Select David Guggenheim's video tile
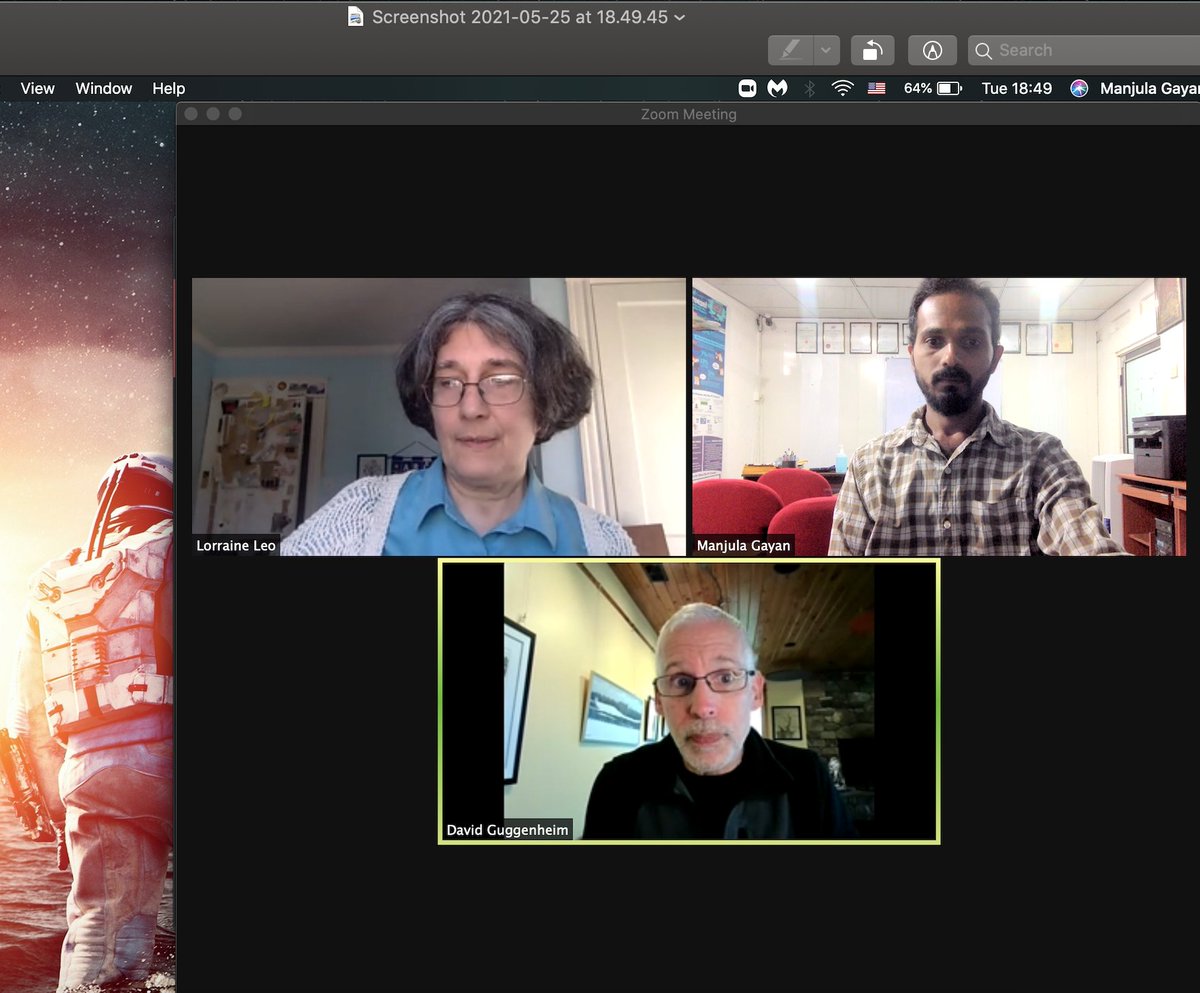Image resolution: width=1200 pixels, height=993 pixels. click(x=689, y=701)
